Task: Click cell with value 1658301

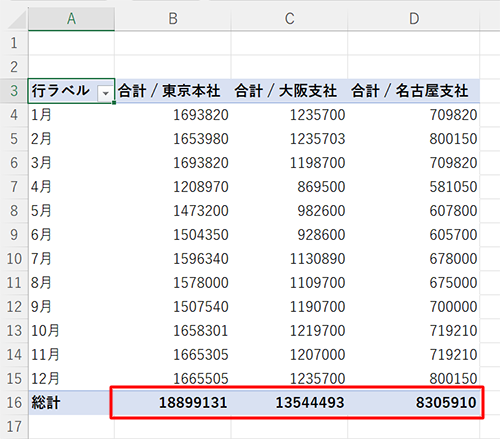Action: click(173, 331)
